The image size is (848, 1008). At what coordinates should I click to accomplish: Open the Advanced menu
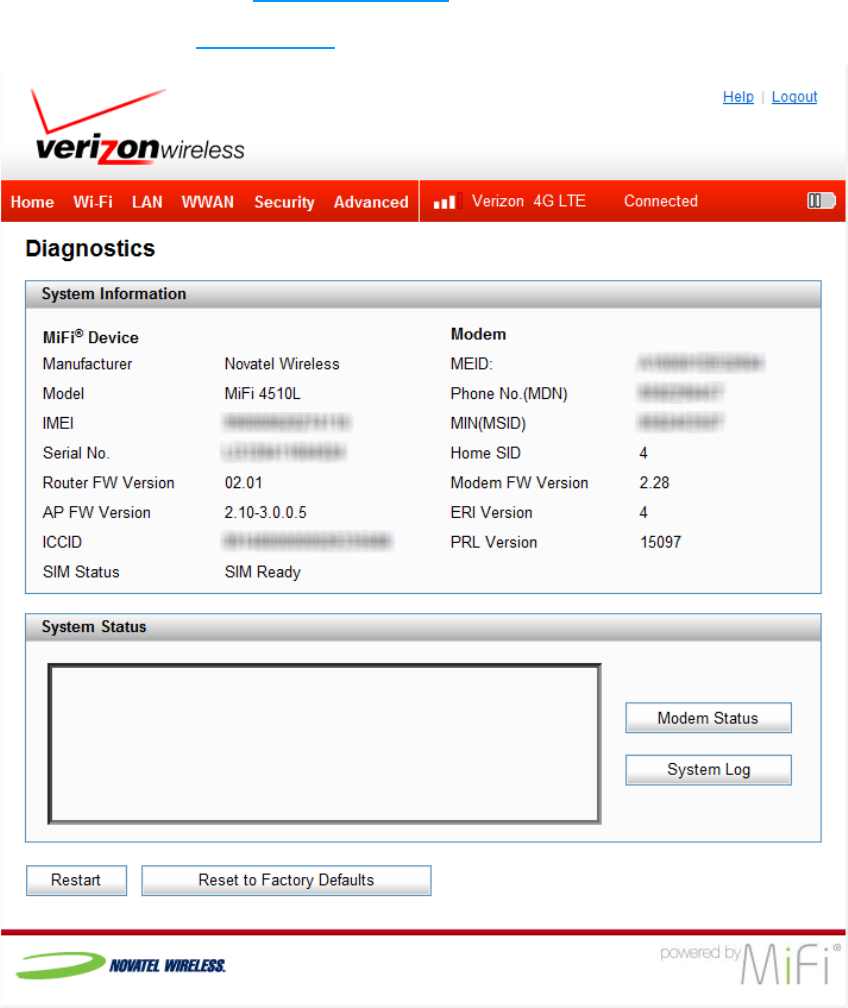click(x=371, y=202)
